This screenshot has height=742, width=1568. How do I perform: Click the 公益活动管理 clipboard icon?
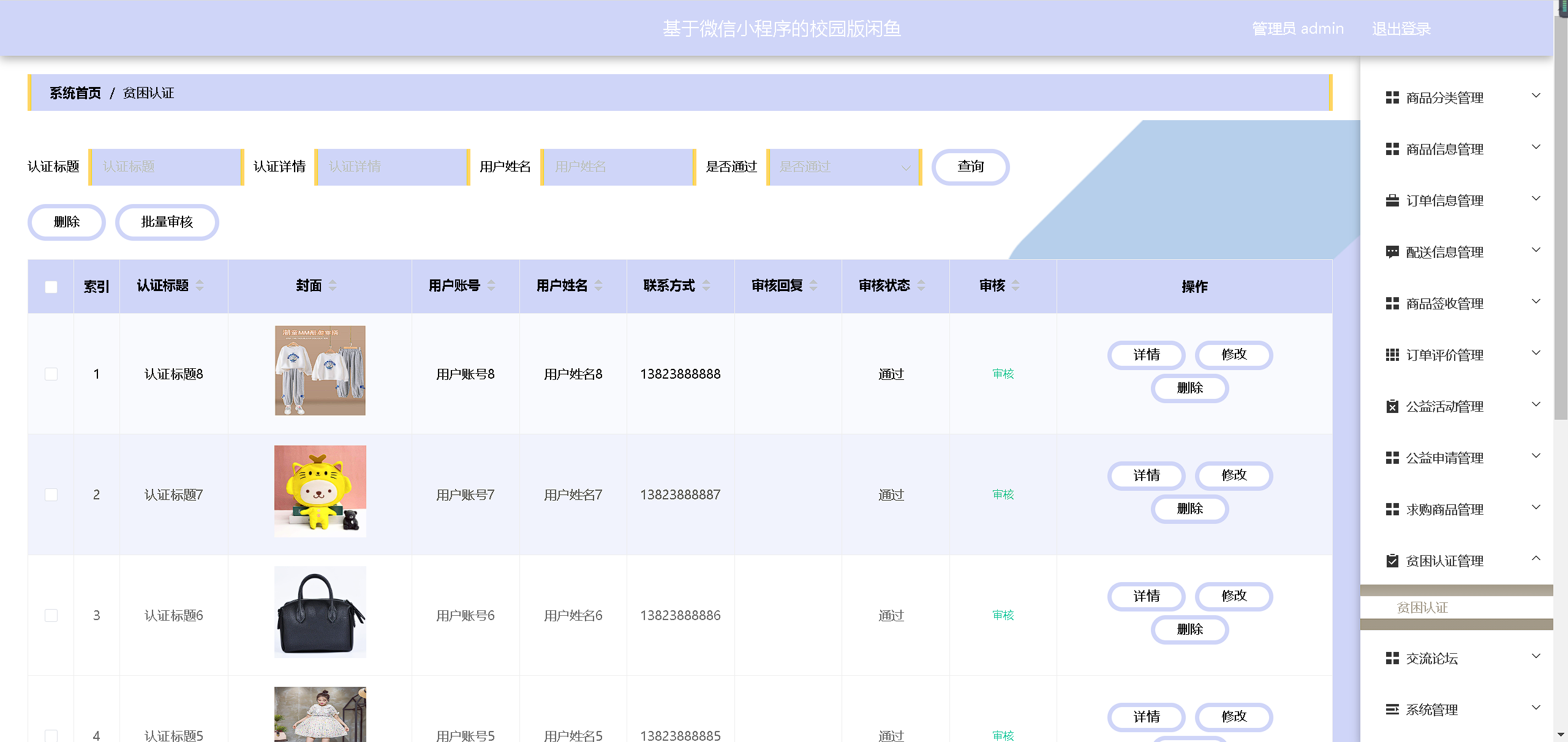click(1392, 406)
